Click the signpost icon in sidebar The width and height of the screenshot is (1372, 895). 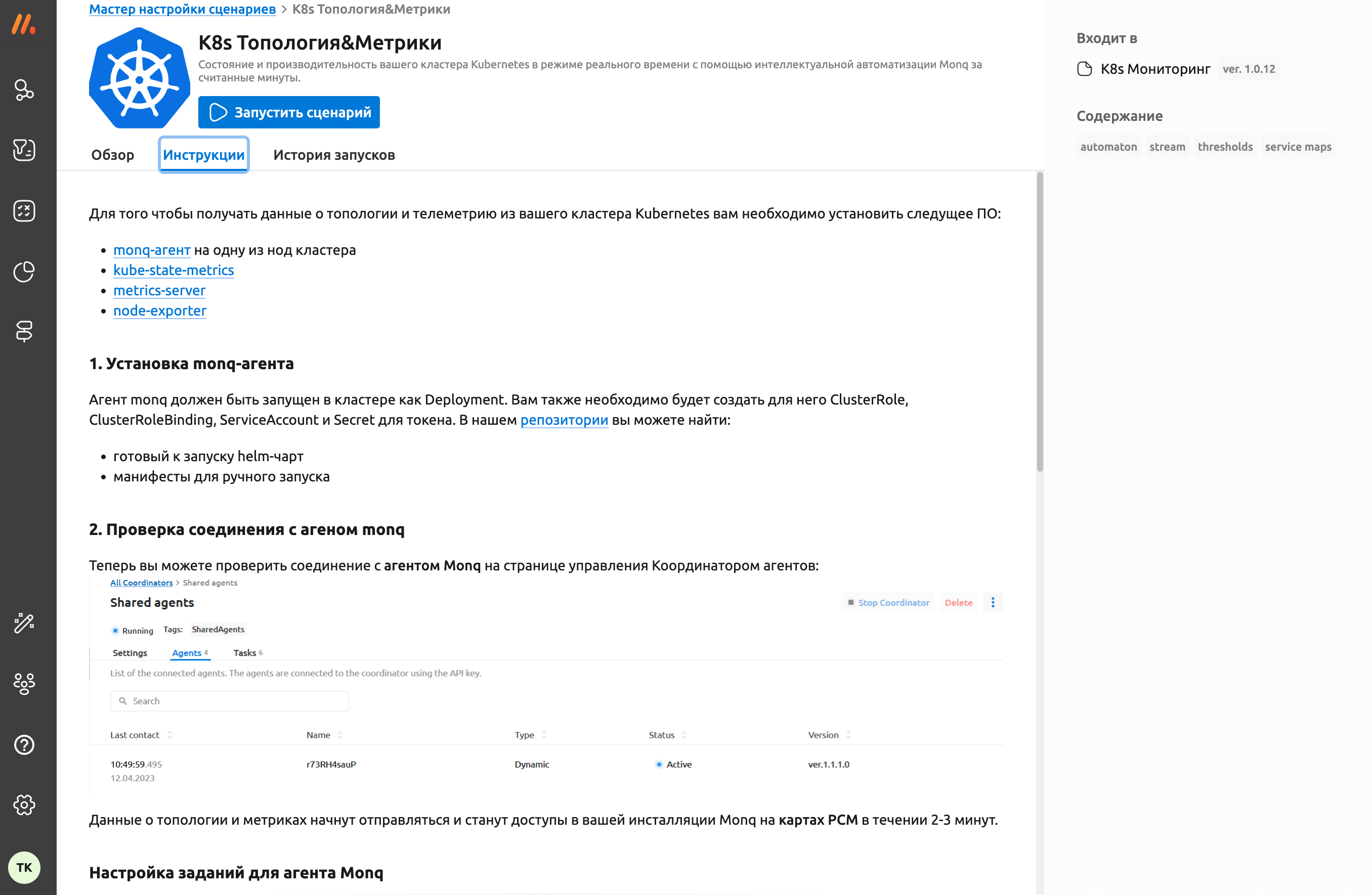click(x=24, y=331)
